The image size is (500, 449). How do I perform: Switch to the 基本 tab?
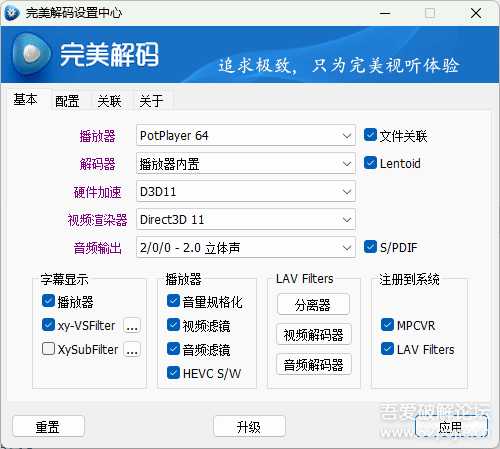coord(25,99)
